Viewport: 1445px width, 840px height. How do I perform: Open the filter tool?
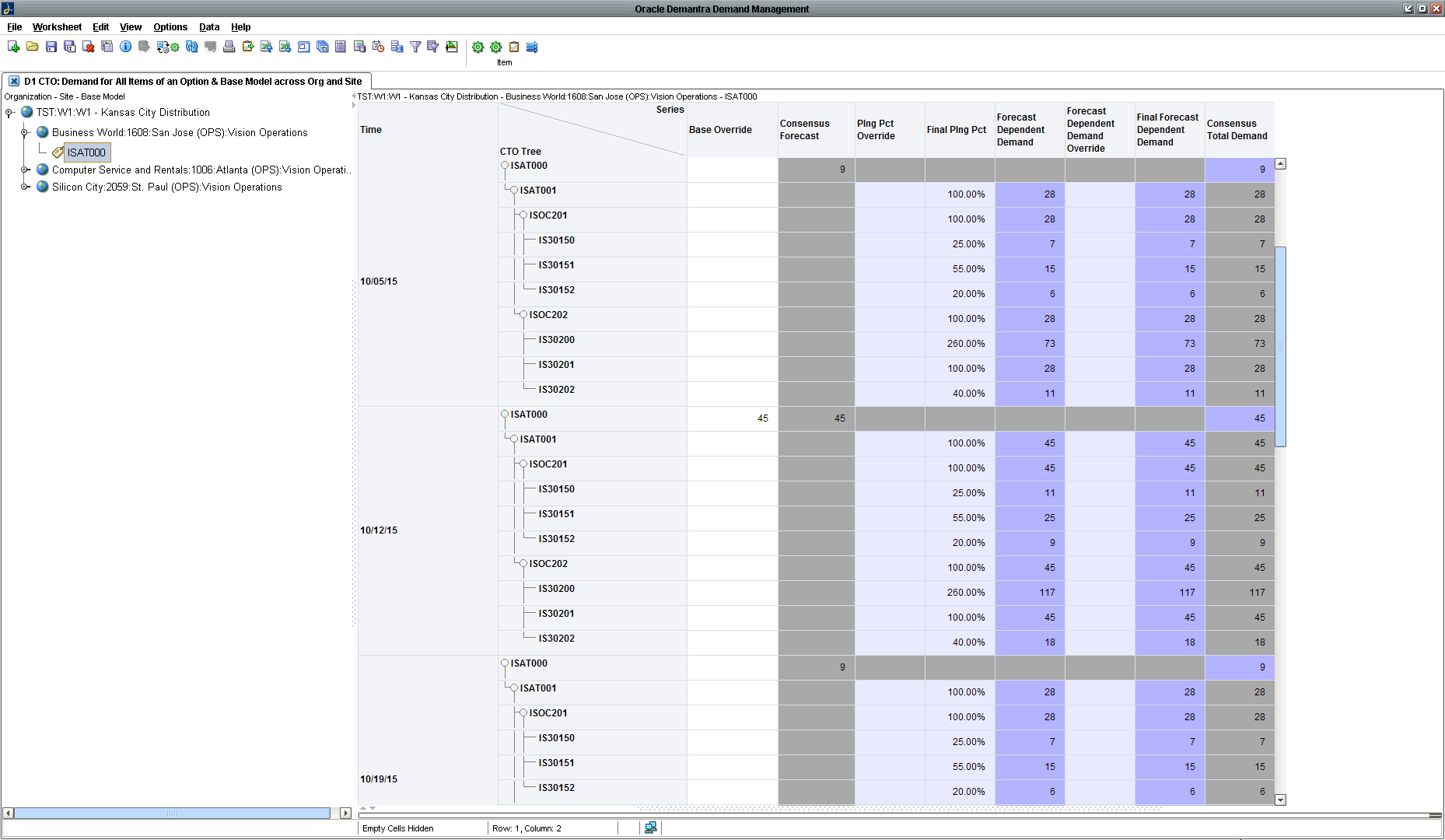[415, 47]
